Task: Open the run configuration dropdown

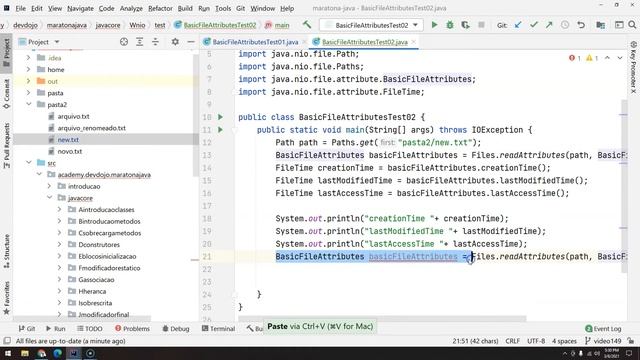Action: [x=371, y=25]
